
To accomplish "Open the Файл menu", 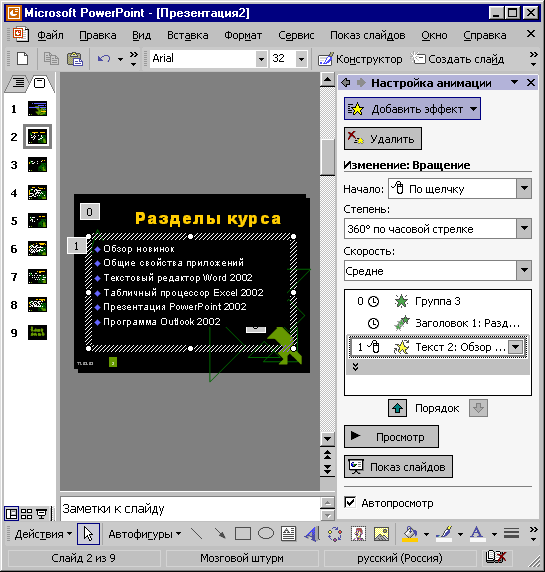I will point(50,35).
